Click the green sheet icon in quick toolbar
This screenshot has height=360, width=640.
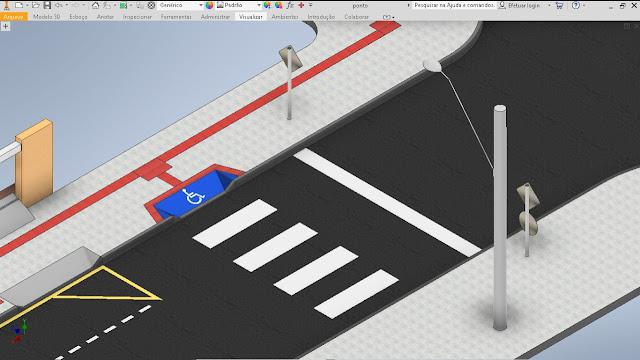point(123,5)
